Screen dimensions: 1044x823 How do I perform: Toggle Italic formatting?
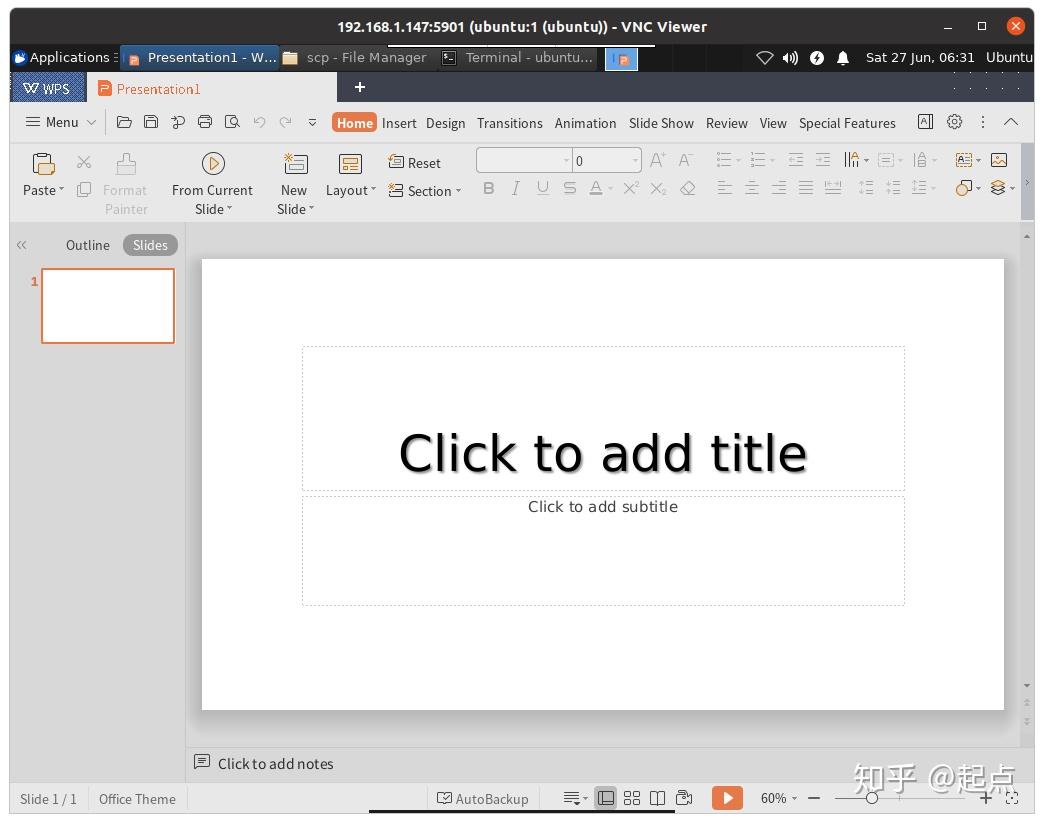pyautogui.click(x=515, y=188)
